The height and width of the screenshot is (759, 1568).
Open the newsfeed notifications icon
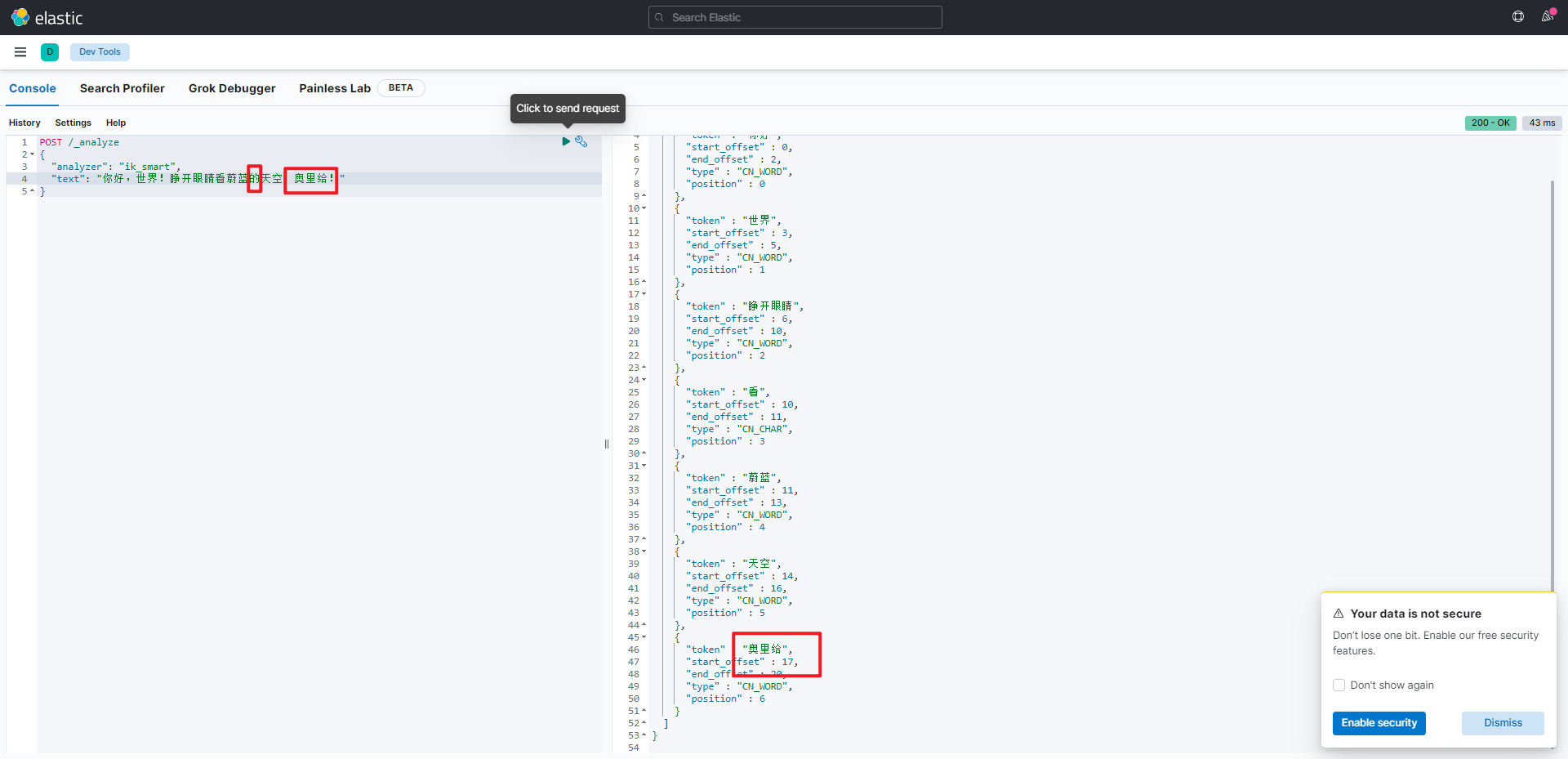pyautogui.click(x=1548, y=17)
